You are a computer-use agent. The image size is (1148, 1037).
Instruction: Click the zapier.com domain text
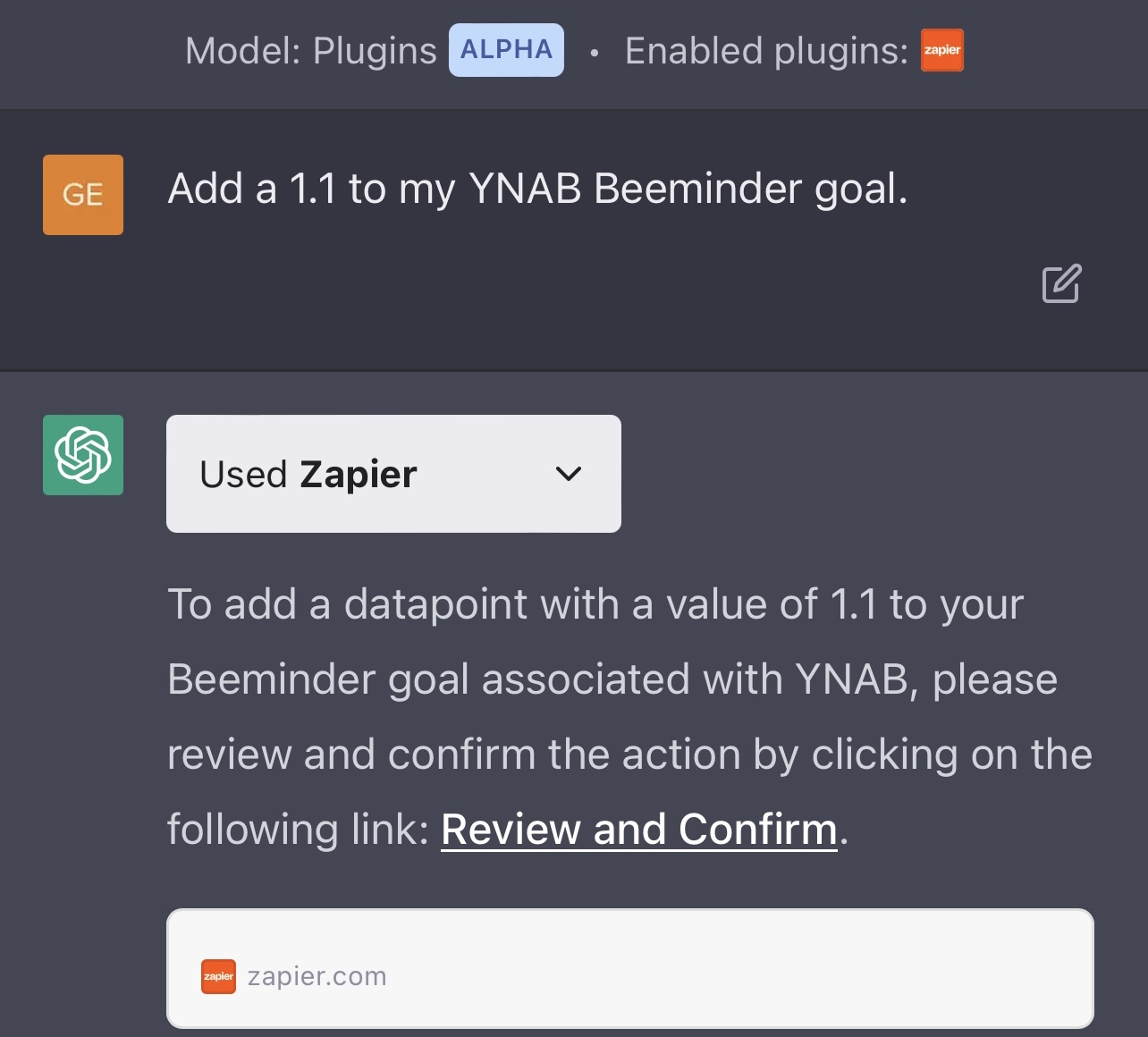point(317,976)
